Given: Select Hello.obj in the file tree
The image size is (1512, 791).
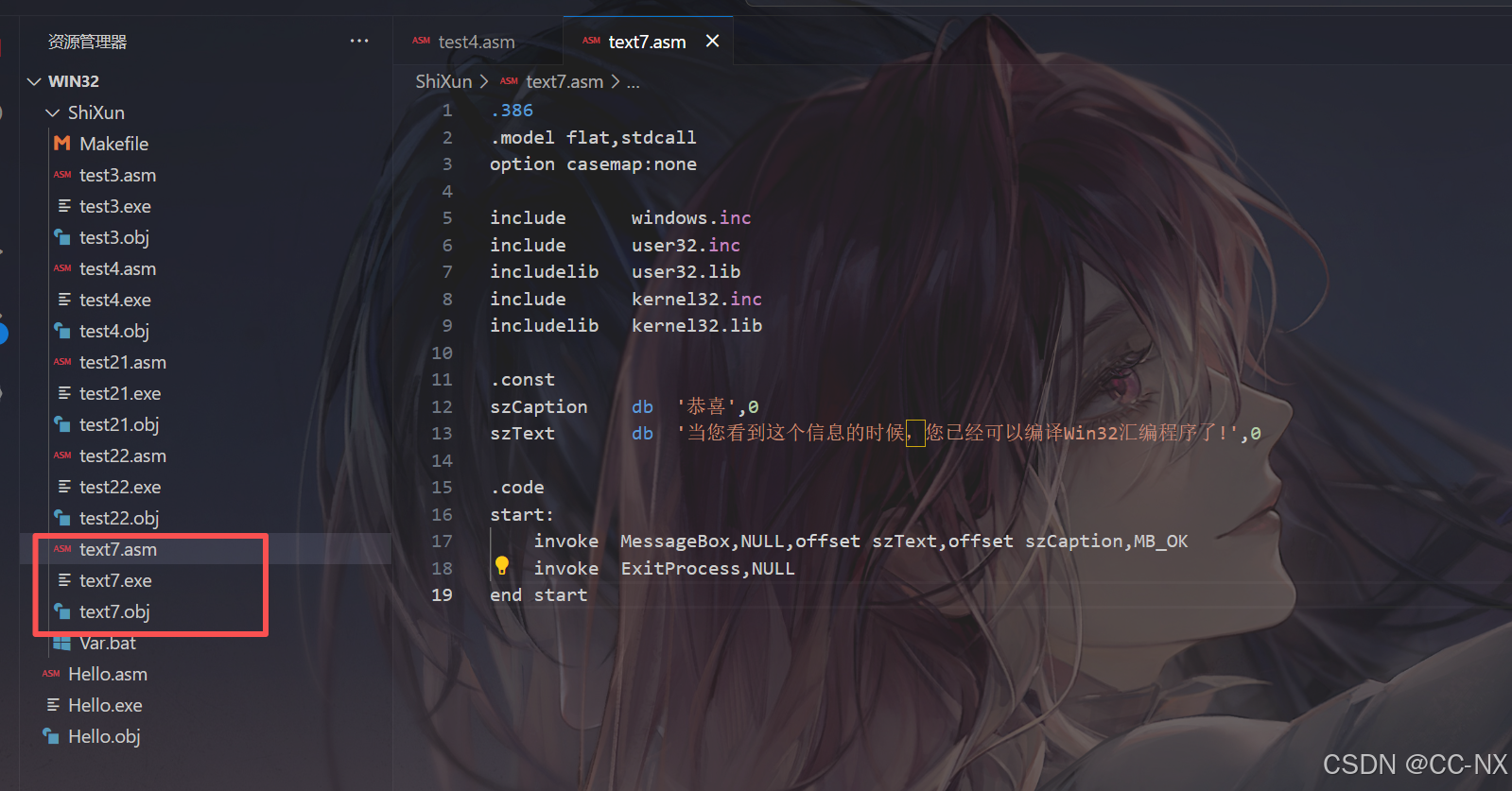Looking at the screenshot, I should click(x=104, y=736).
